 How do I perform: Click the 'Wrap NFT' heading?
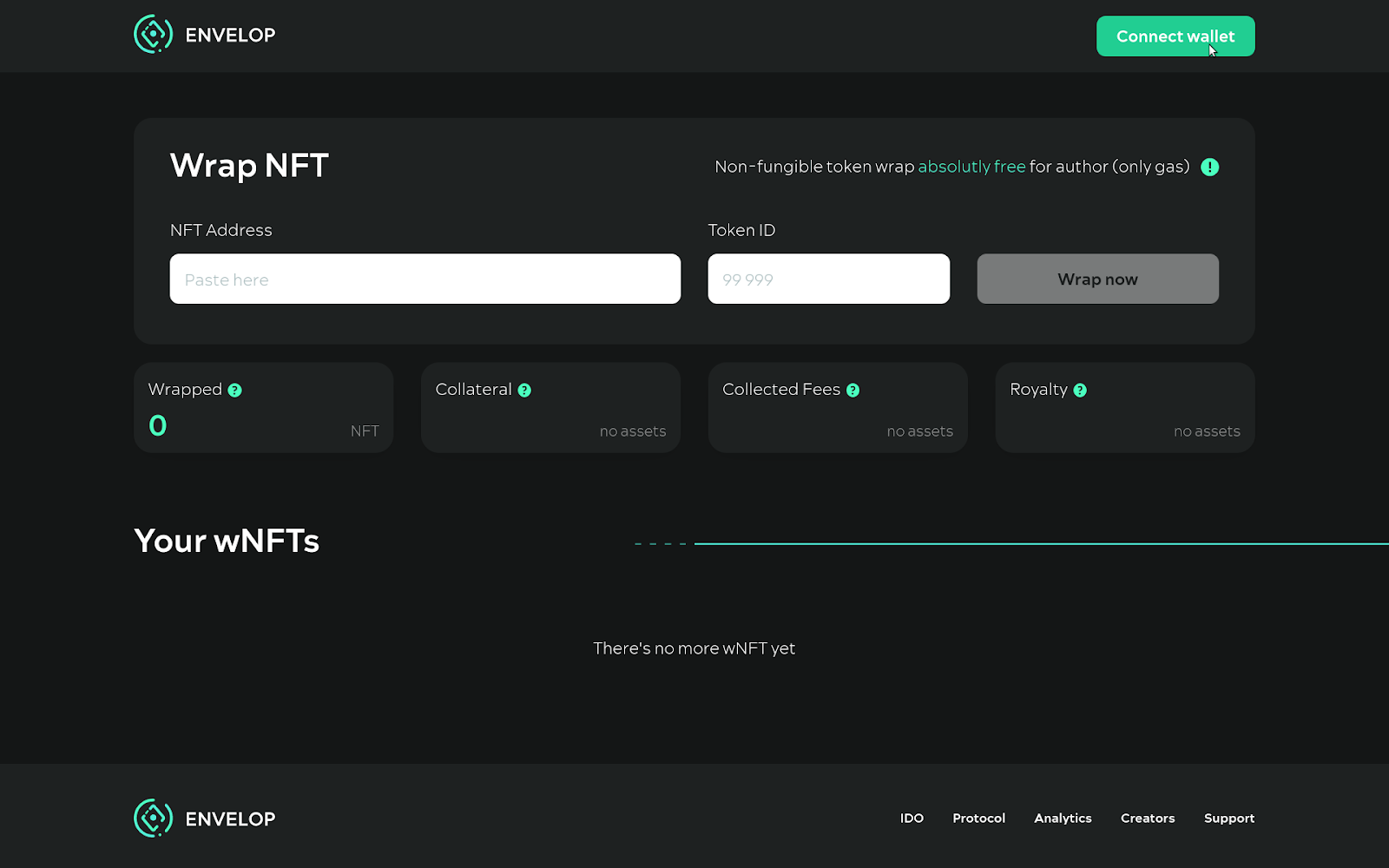[x=249, y=166]
